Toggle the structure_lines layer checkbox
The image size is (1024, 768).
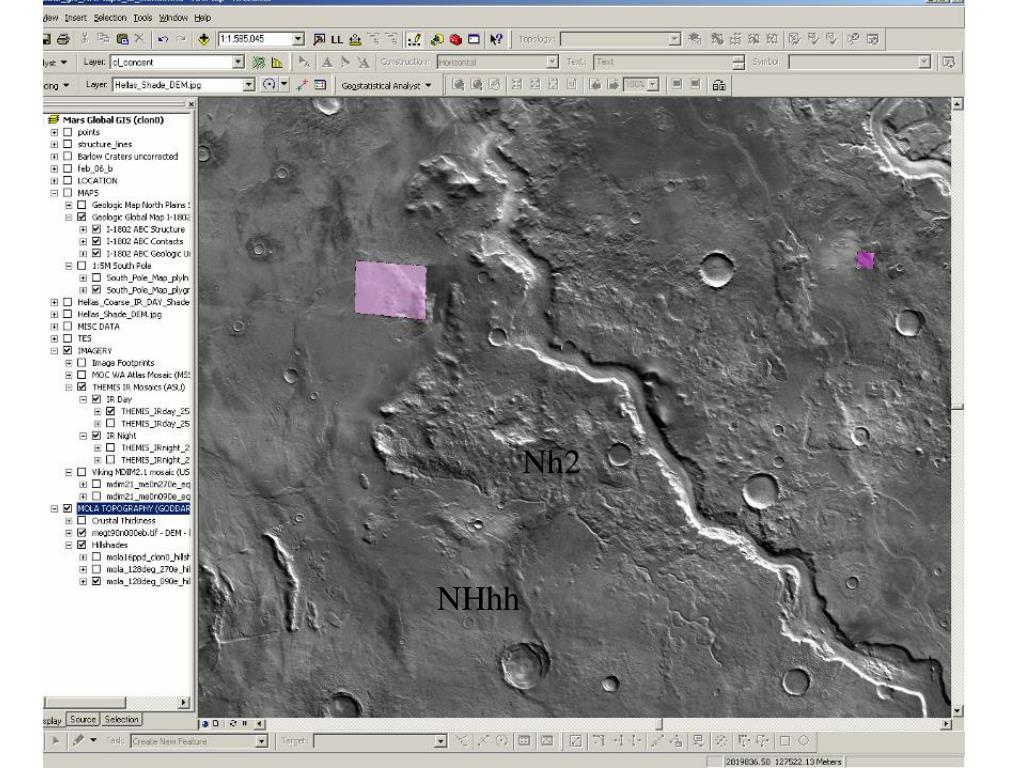(x=67, y=144)
